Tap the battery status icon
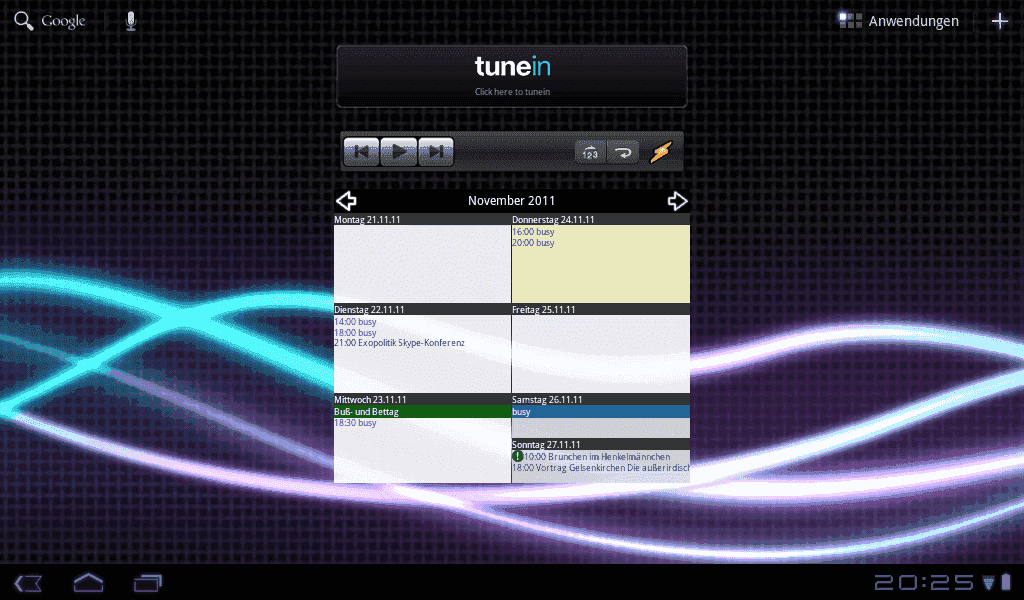Screen dimensions: 1024x600 pyautogui.click(x=1006, y=582)
